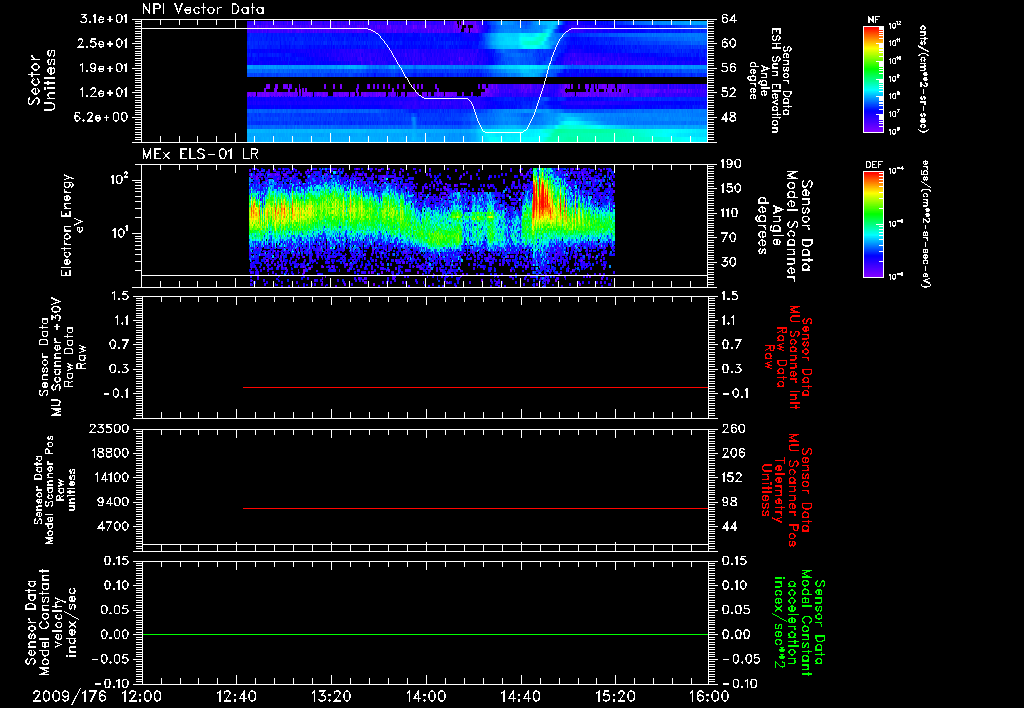Select the "Sector Unitless" axis title
The height and width of the screenshot is (708, 1024).
pyautogui.click(x=41, y=80)
